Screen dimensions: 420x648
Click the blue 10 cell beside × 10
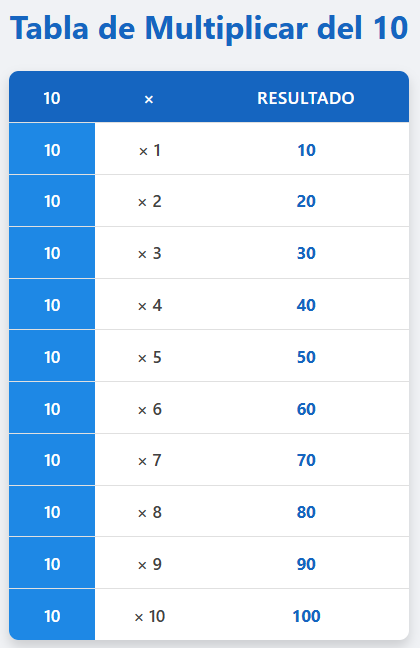coord(52,615)
